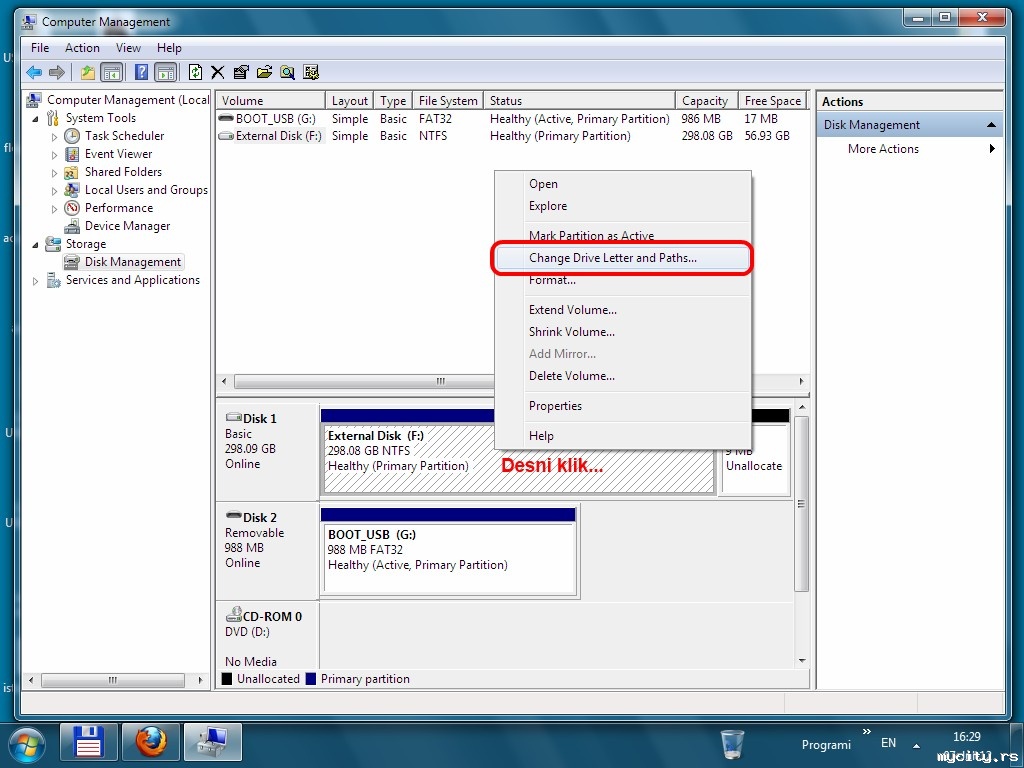The width and height of the screenshot is (1024, 768).
Task: Open Device Manager from the tree
Action: click(127, 226)
